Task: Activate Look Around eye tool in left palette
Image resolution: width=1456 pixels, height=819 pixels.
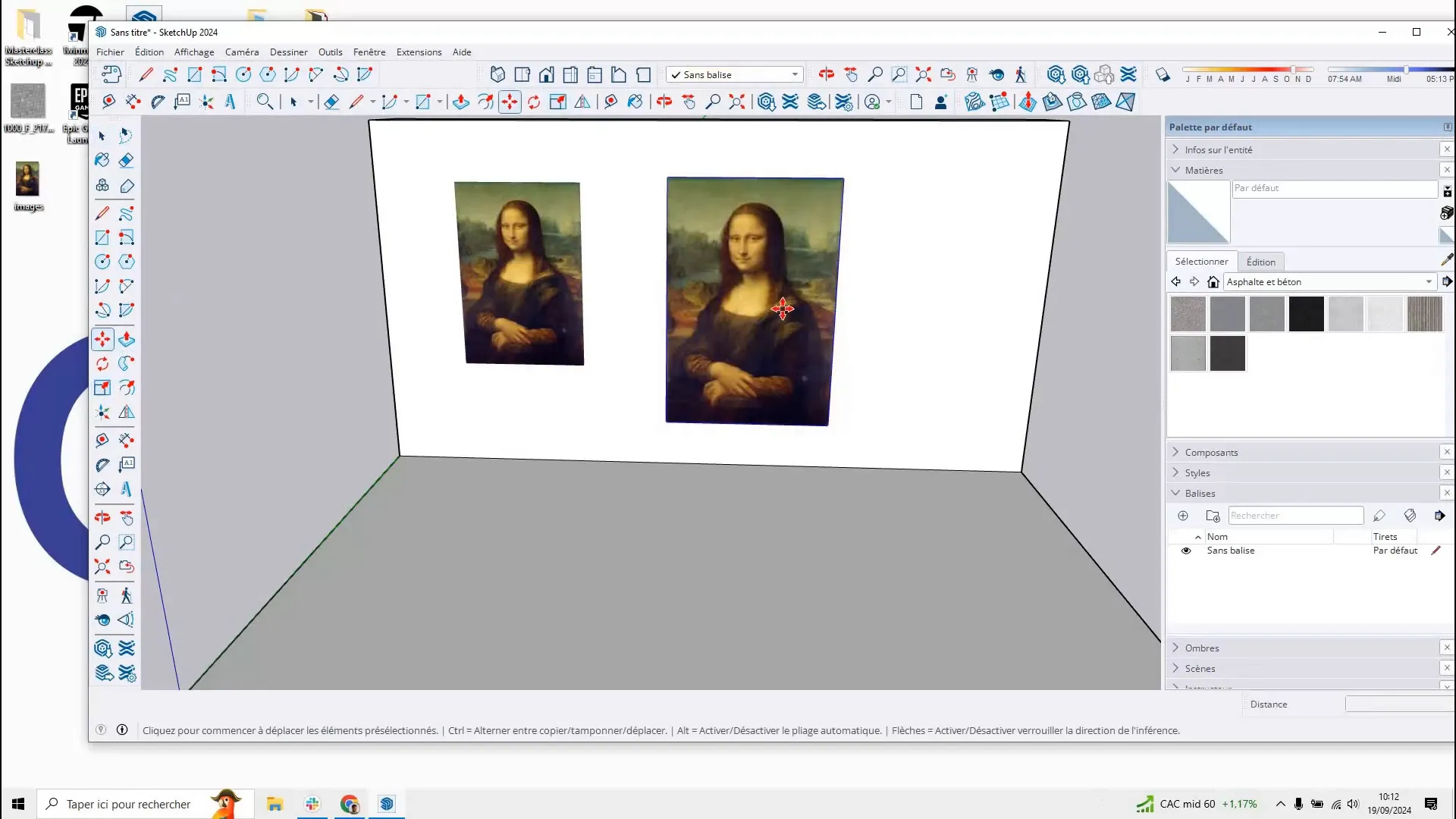Action: pos(102,620)
